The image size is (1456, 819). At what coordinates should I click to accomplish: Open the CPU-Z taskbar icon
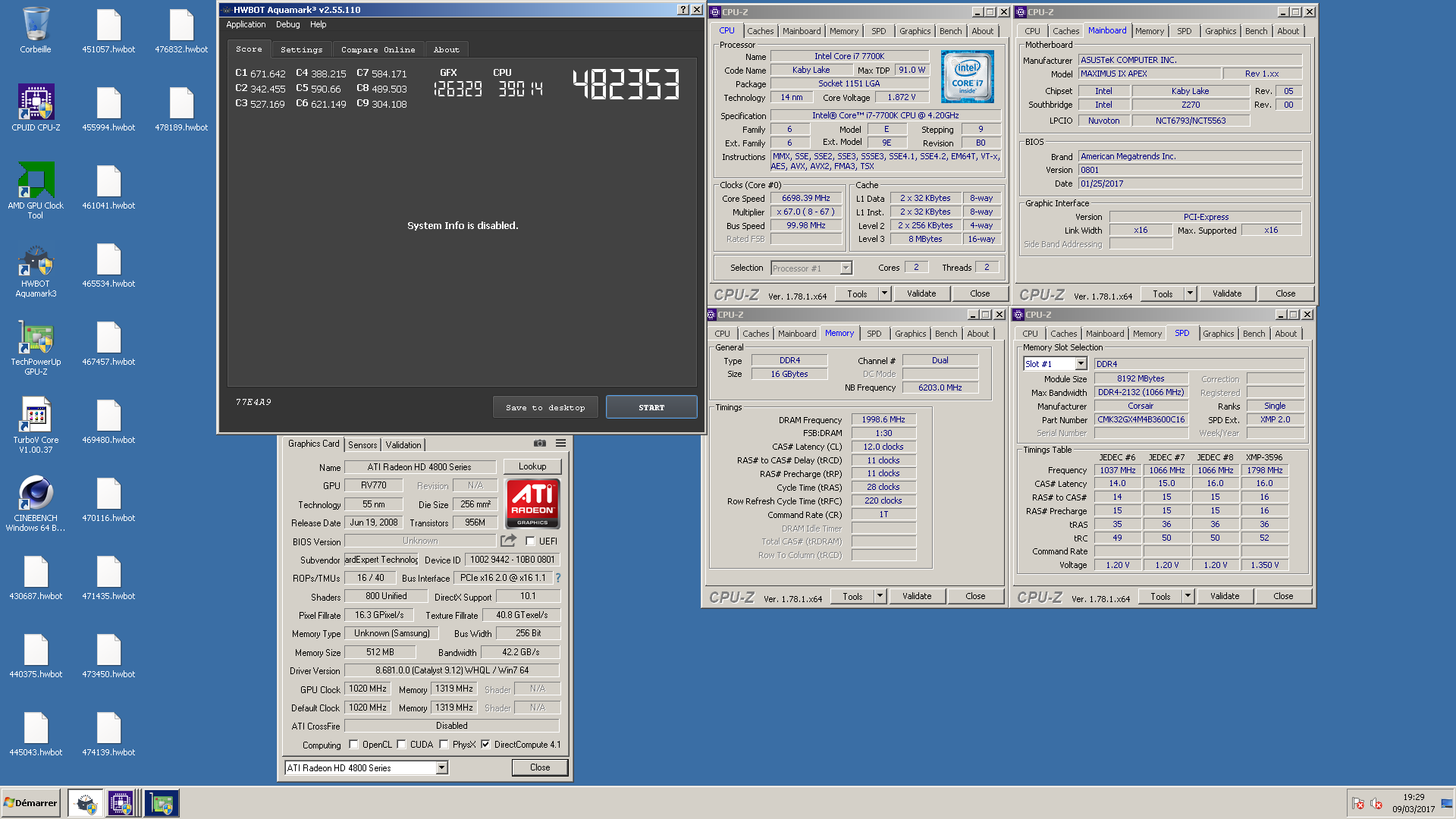[x=121, y=803]
